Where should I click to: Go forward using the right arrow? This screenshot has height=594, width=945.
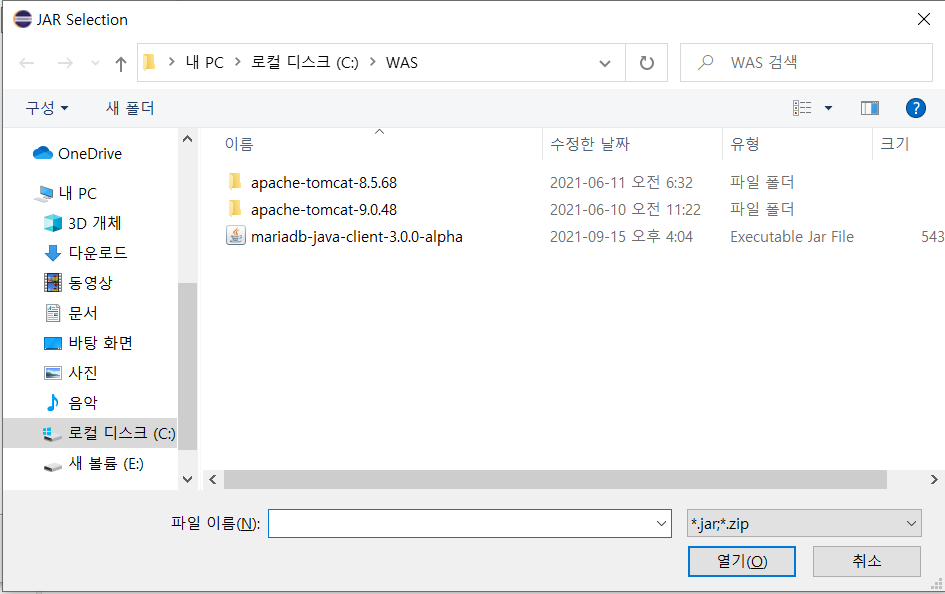click(x=65, y=63)
